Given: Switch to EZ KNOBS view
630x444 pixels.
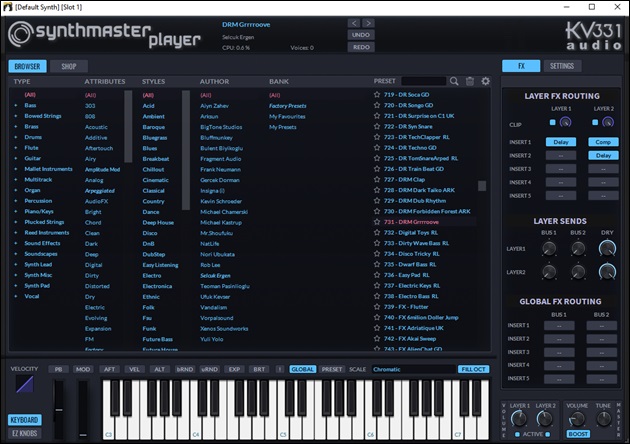Looking at the screenshot, I should click(x=24, y=433).
